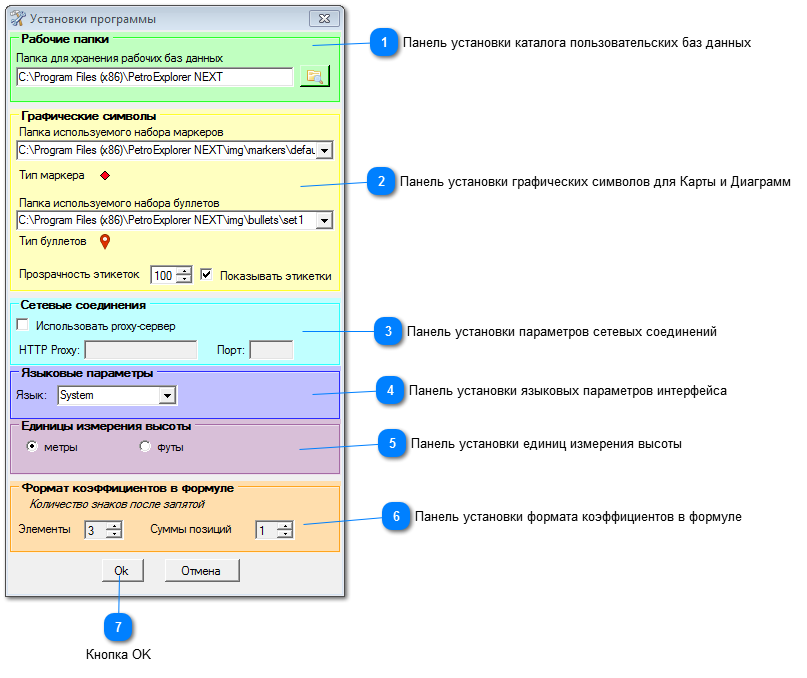The height and width of the screenshot is (678, 807).
Task: Decrease Элементы decimal places spinner
Action: (x=114, y=534)
